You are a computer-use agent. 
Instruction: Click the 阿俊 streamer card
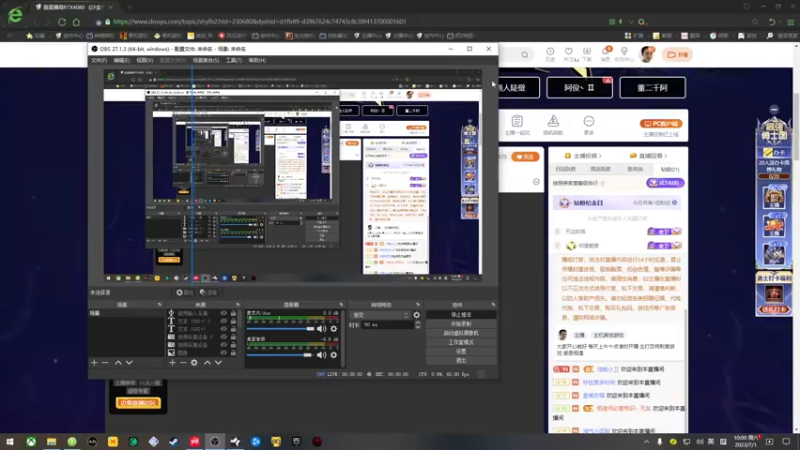click(x=579, y=88)
